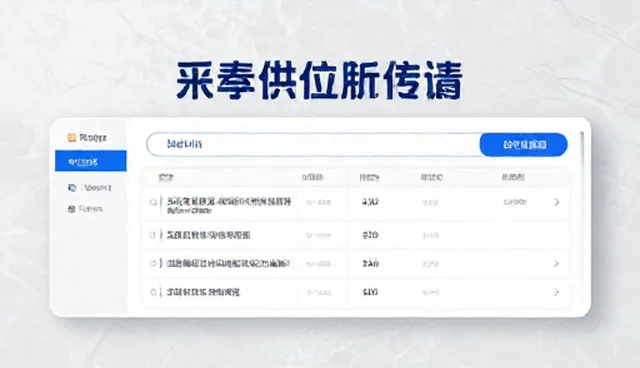Click the magnifier icon in the third table row
640x368 pixels.
153,264
